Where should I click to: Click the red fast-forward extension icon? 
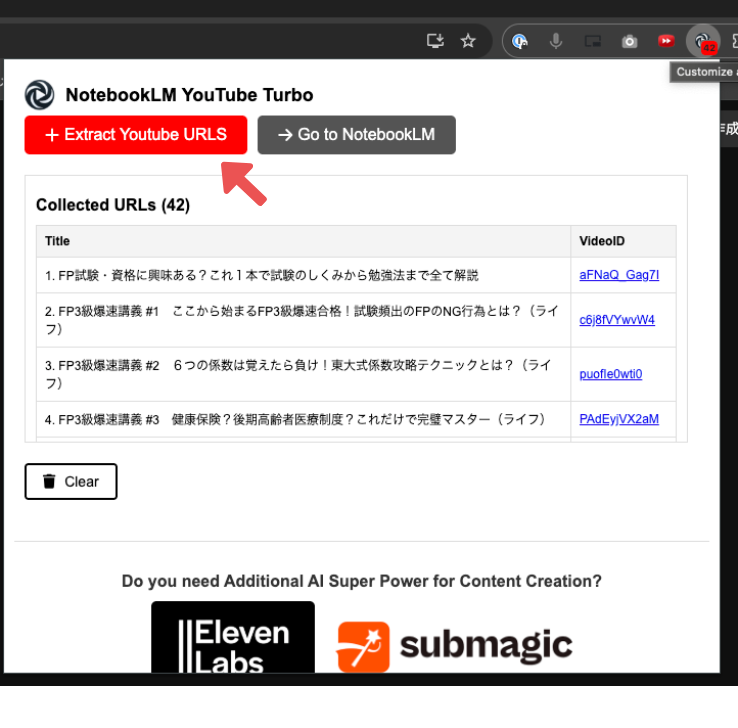pos(666,41)
